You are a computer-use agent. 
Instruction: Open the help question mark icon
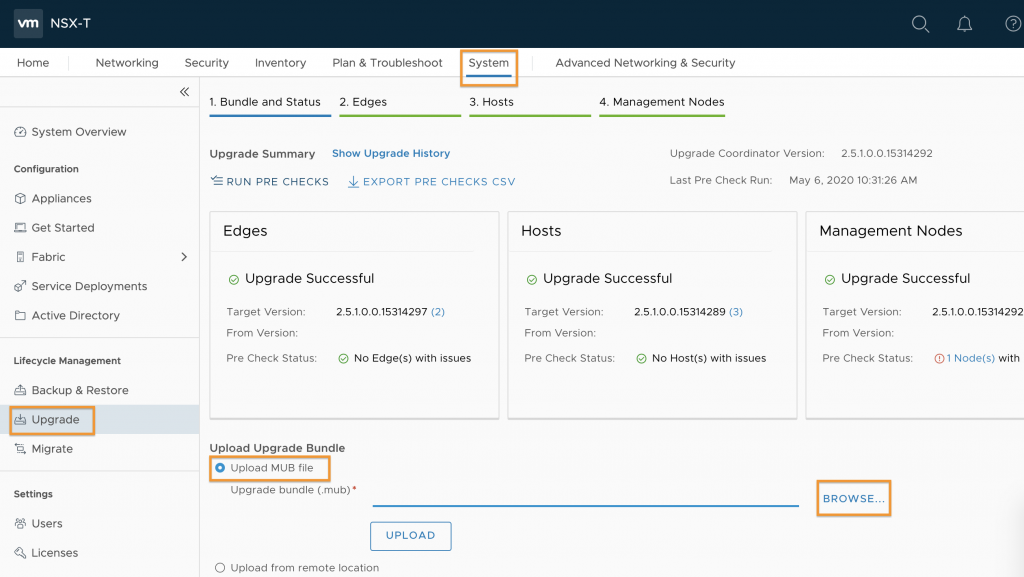(1013, 24)
